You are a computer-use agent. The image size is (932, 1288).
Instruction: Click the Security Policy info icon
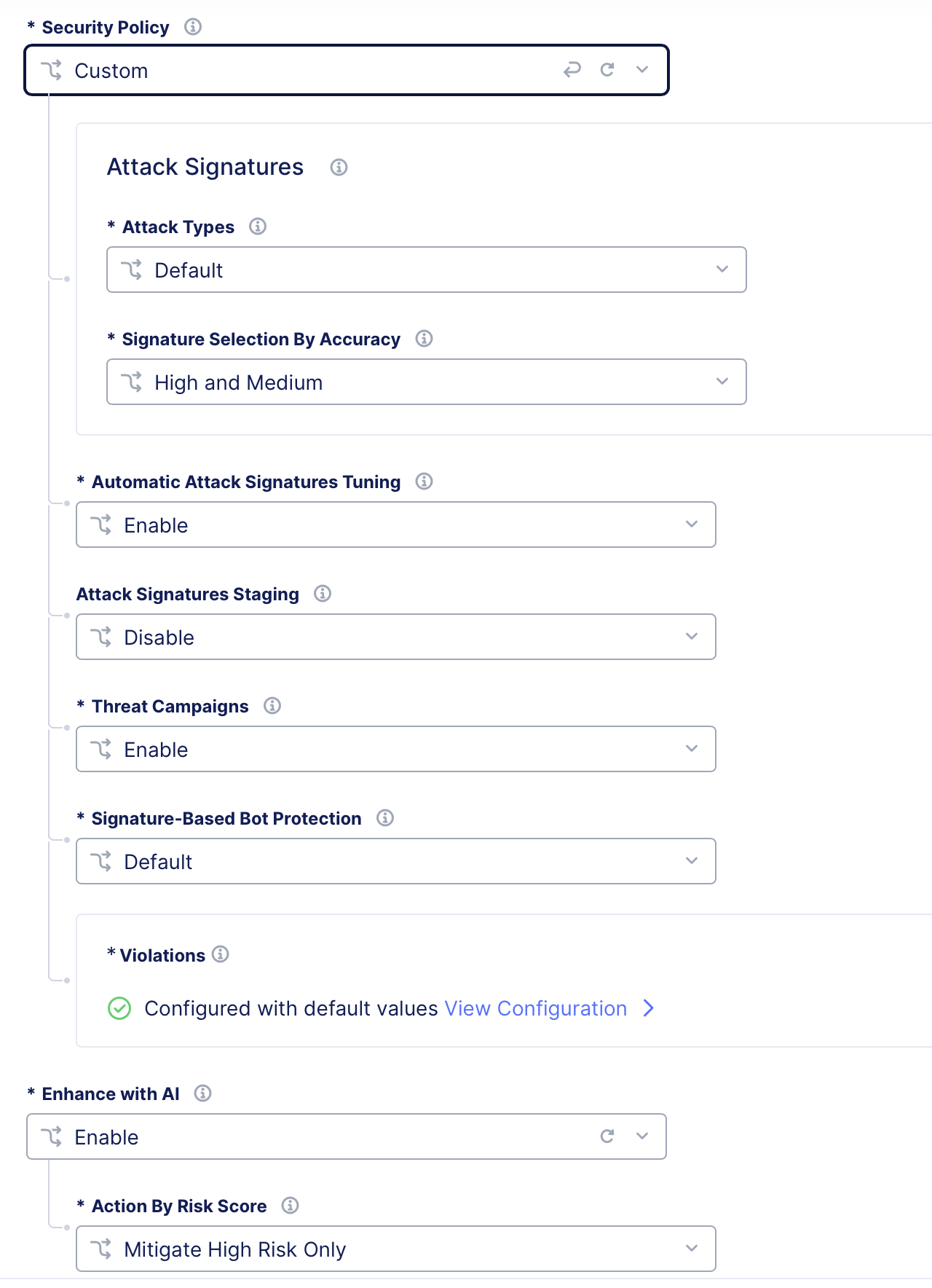click(192, 28)
